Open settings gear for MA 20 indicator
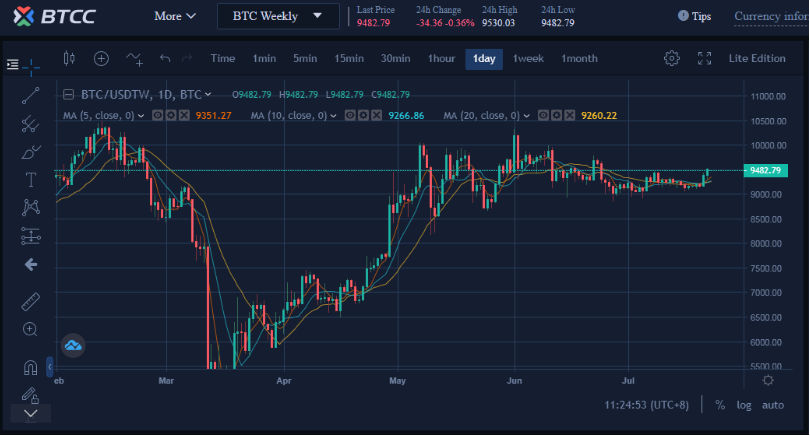Screen dimensions: 810x436 click(556, 115)
